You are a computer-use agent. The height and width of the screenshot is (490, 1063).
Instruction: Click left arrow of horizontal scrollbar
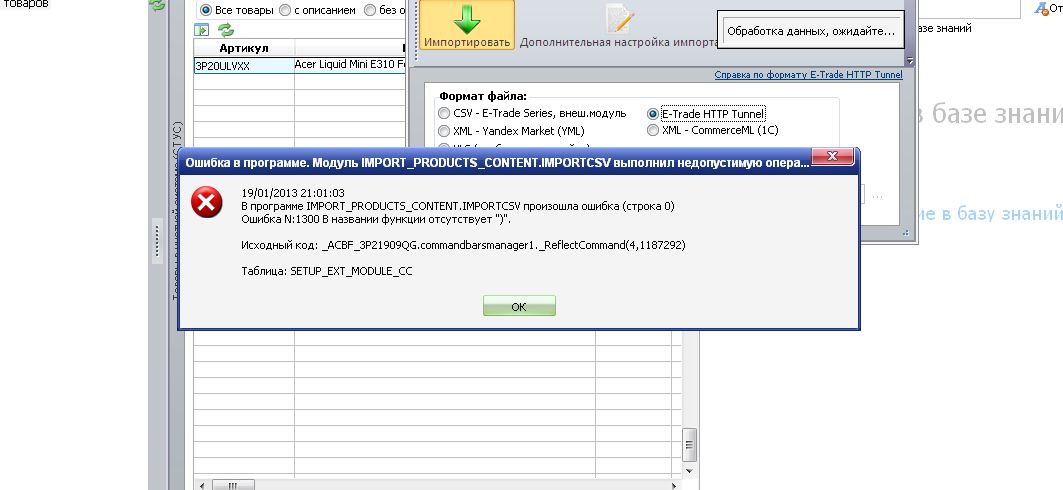point(201,485)
